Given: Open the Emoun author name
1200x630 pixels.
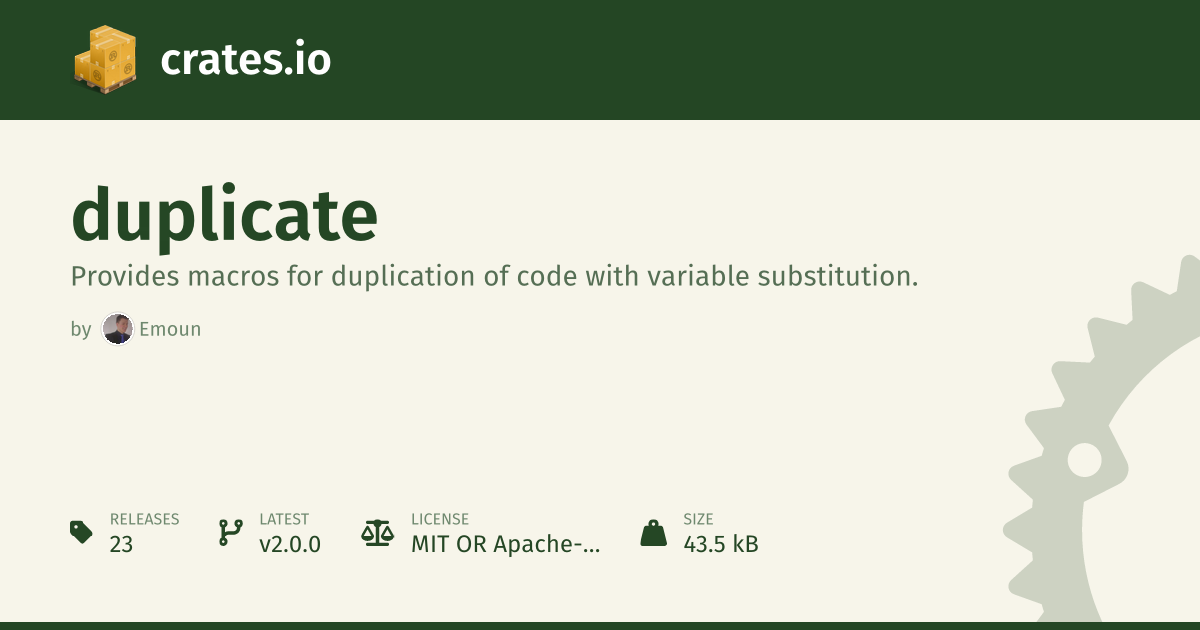Looking at the screenshot, I should tap(170, 329).
